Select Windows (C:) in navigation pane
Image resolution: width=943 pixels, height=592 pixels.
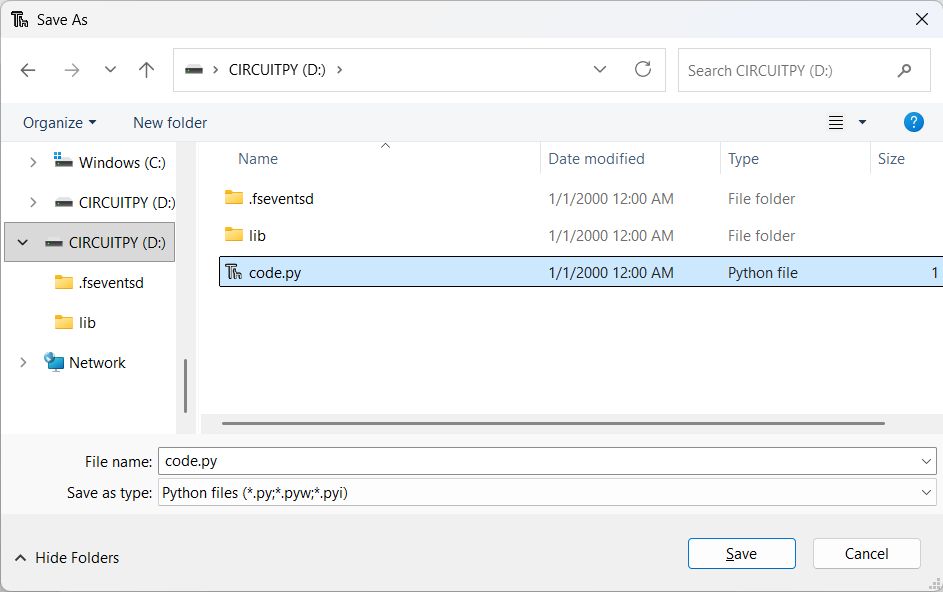pyautogui.click(x=122, y=162)
